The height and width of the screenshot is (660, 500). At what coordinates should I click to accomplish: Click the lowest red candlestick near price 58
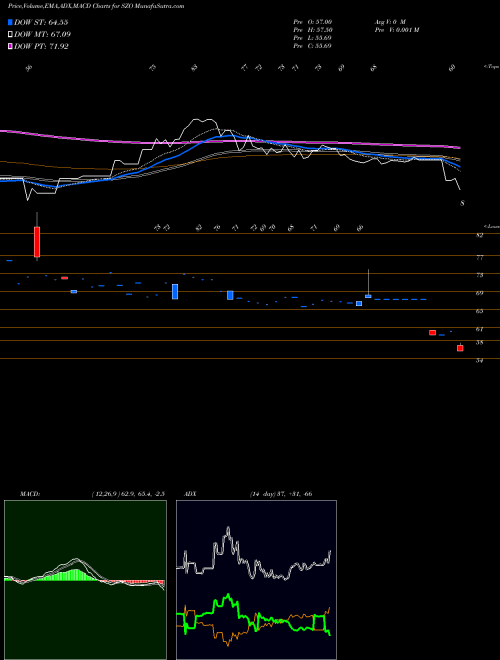pos(460,347)
